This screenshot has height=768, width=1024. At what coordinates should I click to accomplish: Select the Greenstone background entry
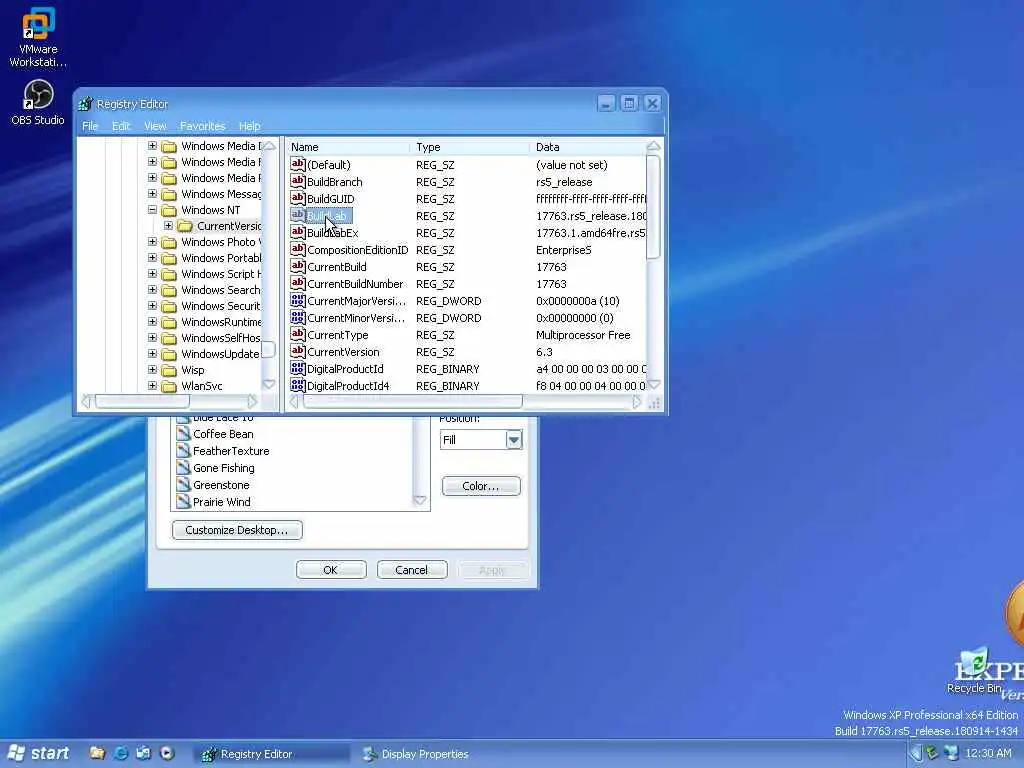click(x=221, y=485)
